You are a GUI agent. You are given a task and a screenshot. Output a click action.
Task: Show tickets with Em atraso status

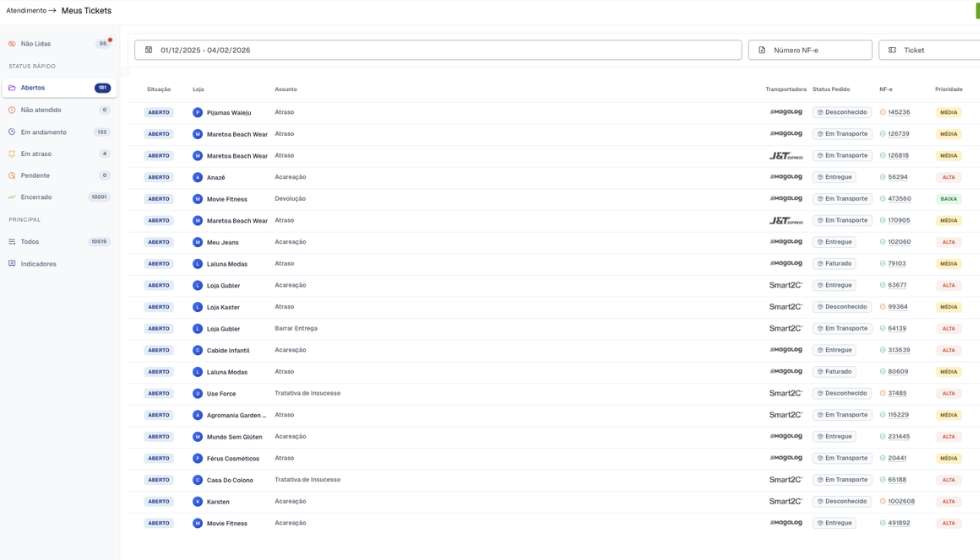pos(36,154)
